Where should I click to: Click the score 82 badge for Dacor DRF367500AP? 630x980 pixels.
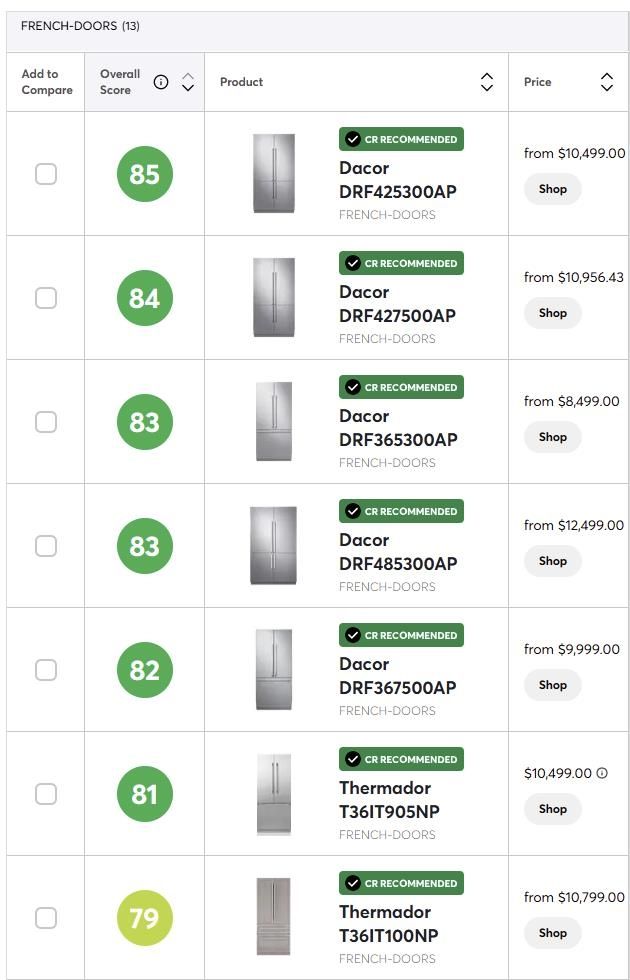(x=145, y=670)
